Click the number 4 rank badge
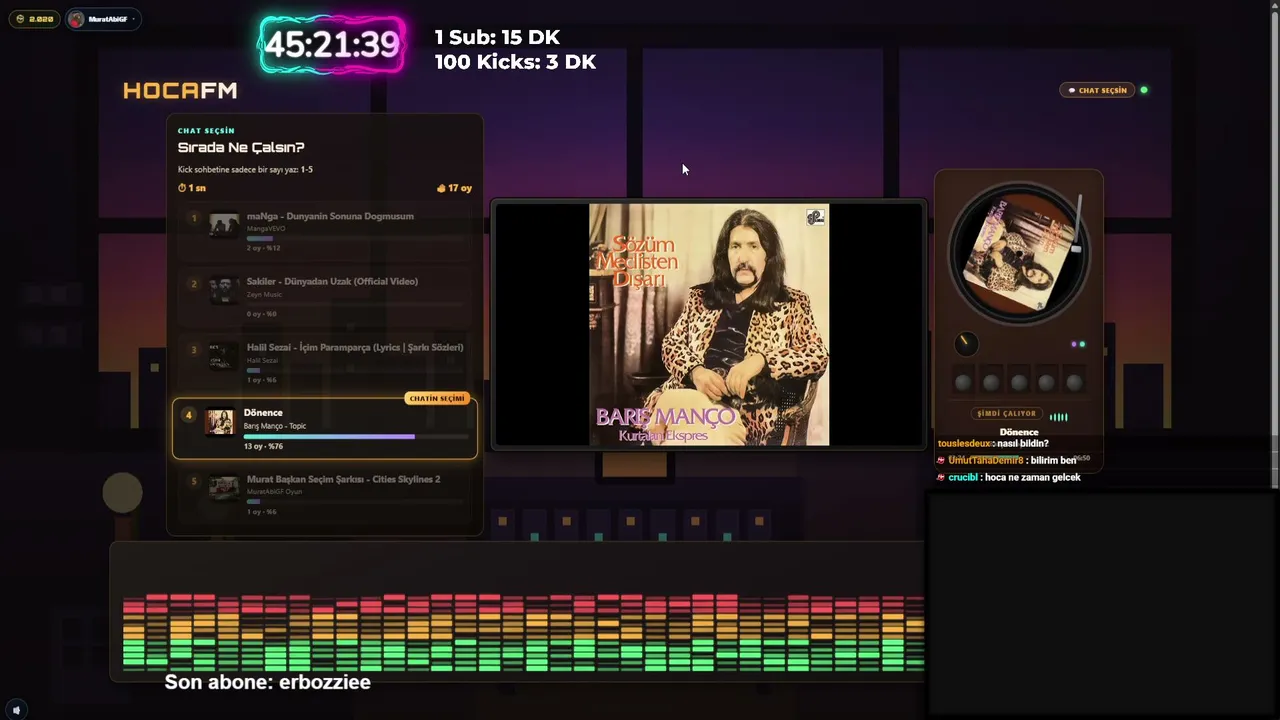 pyautogui.click(x=189, y=415)
